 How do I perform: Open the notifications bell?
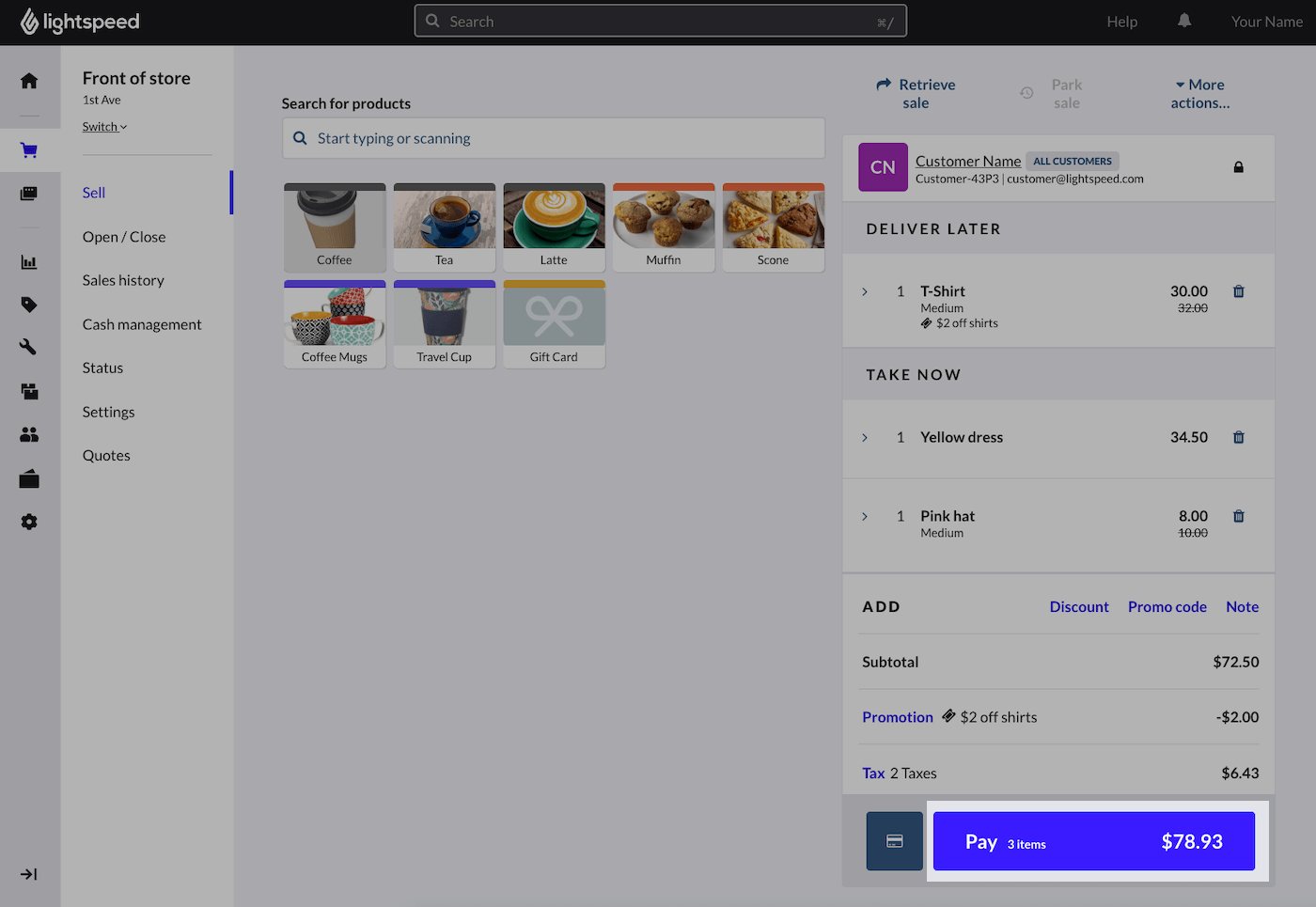[x=1184, y=21]
